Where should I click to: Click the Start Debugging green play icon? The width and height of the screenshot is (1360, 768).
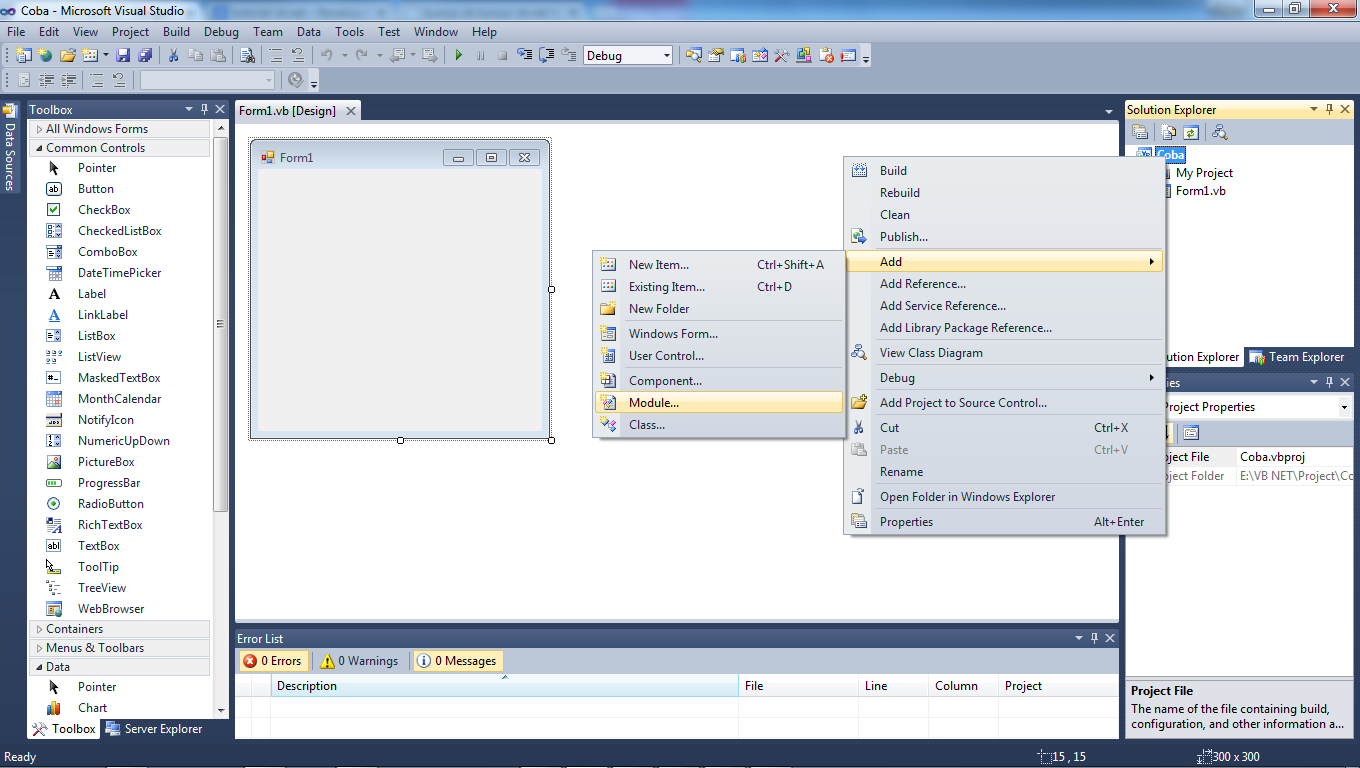pyautogui.click(x=458, y=56)
